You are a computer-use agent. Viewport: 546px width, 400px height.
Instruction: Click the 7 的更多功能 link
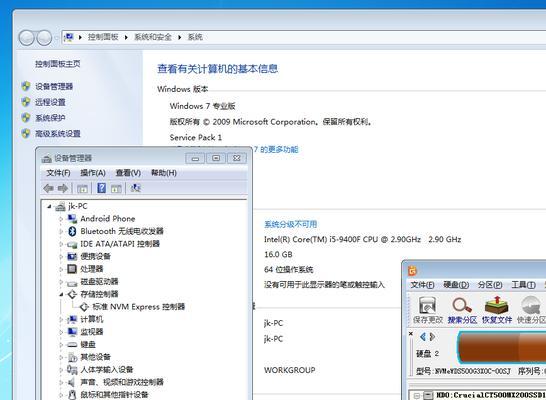tap(276, 149)
